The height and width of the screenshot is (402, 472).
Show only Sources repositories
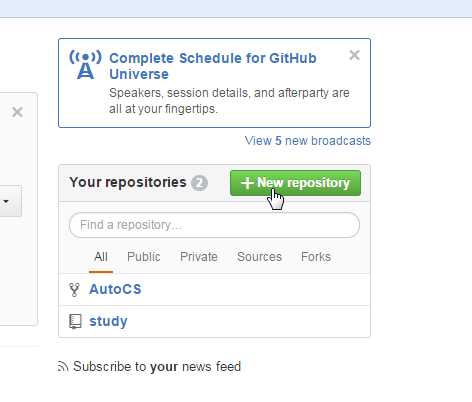(259, 257)
